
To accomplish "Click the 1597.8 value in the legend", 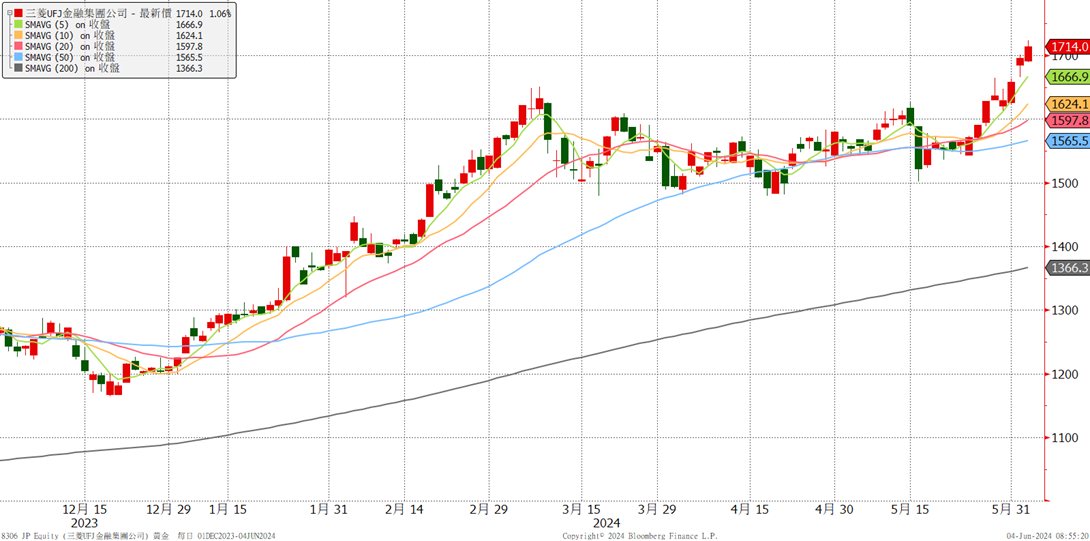I will [190, 47].
